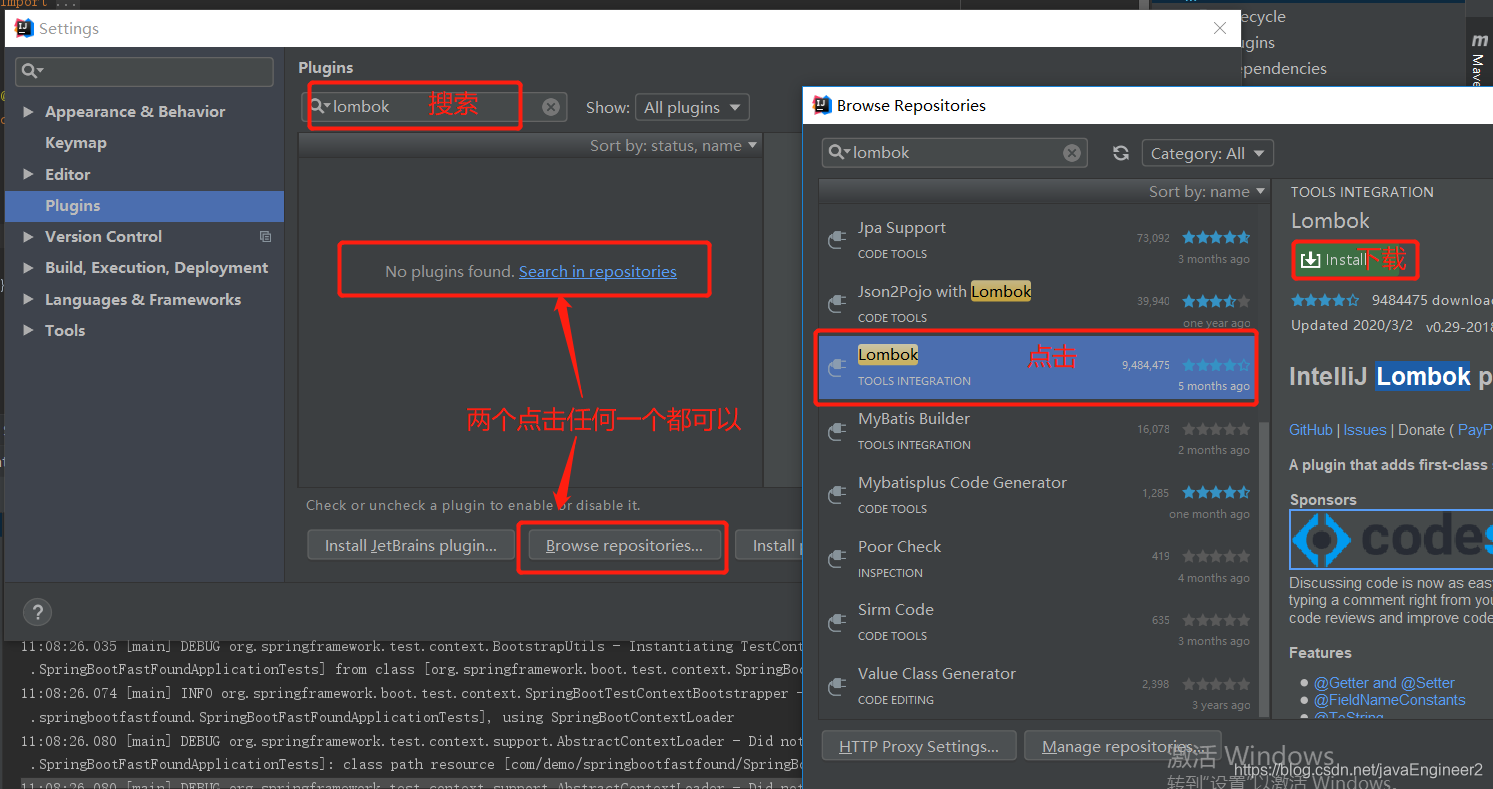The image size is (1493, 789).
Task: Select the MyBatis Builder plugin row
Action: pos(1037,431)
